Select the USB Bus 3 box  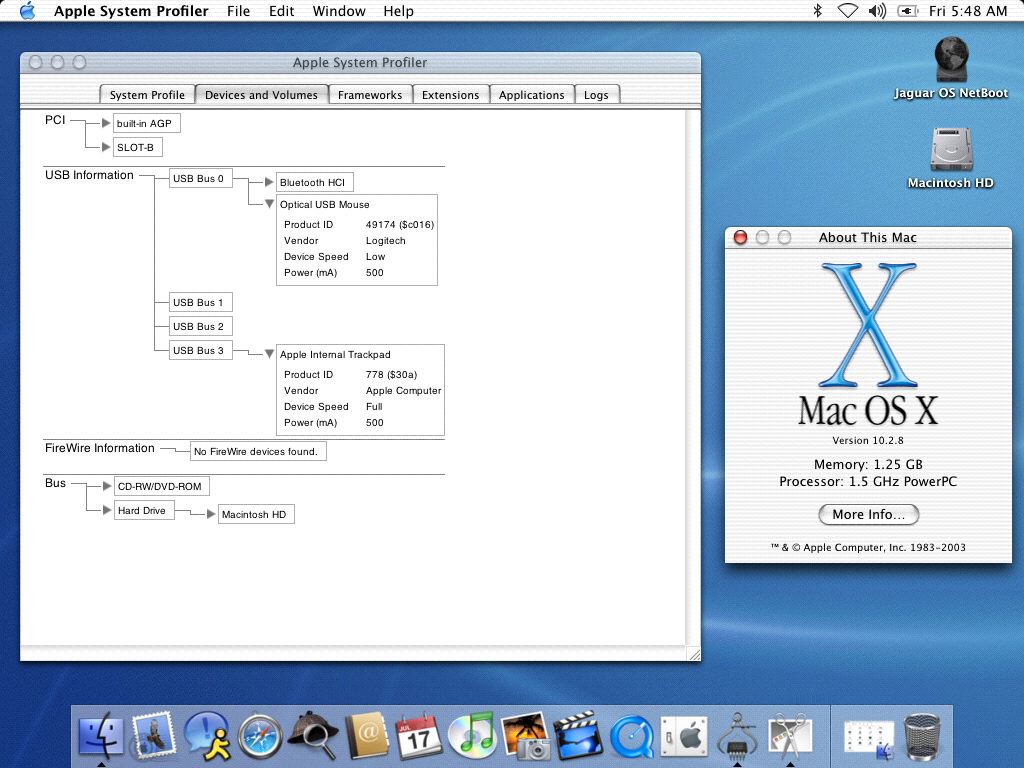[x=198, y=350]
